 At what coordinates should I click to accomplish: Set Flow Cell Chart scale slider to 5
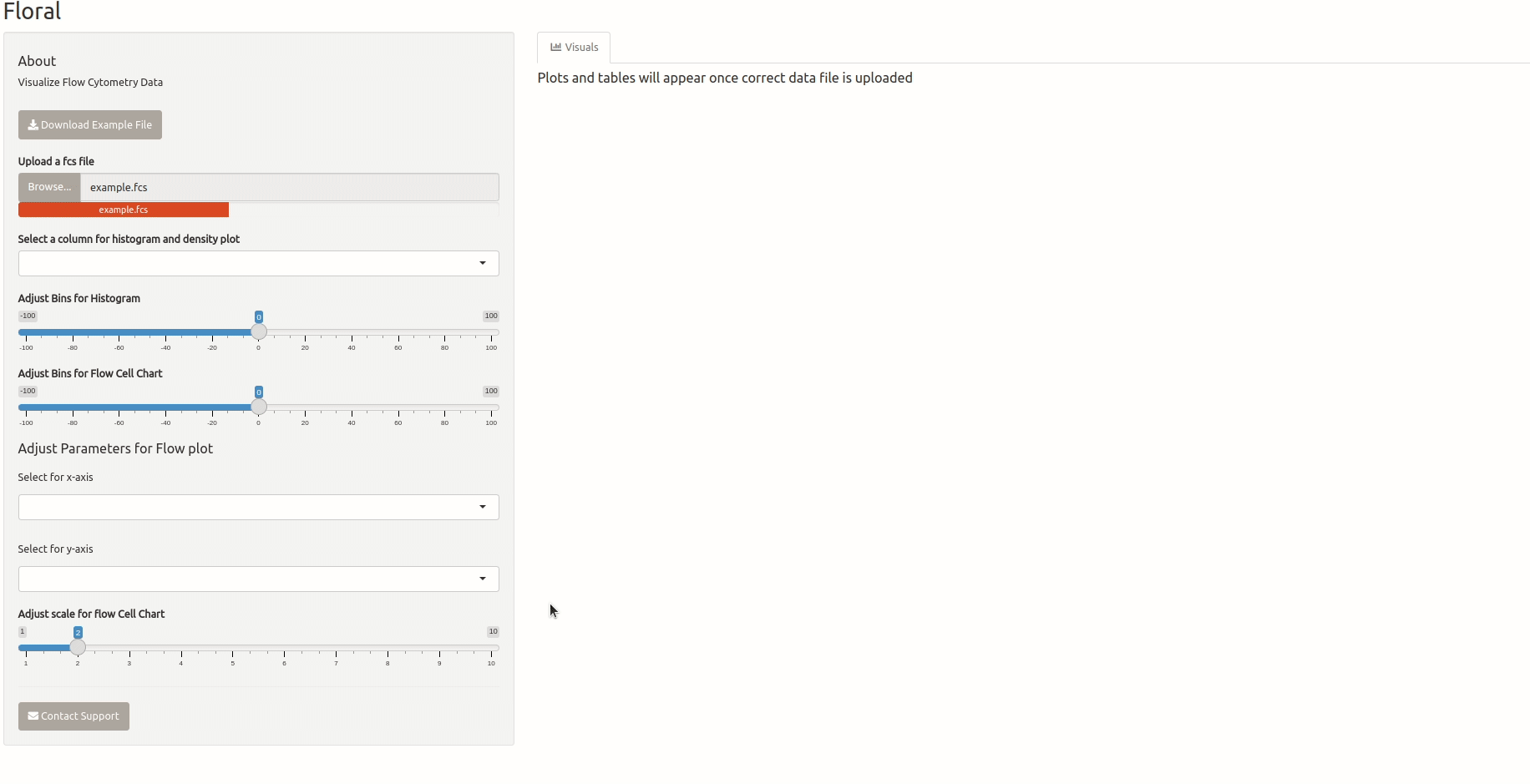coord(233,648)
